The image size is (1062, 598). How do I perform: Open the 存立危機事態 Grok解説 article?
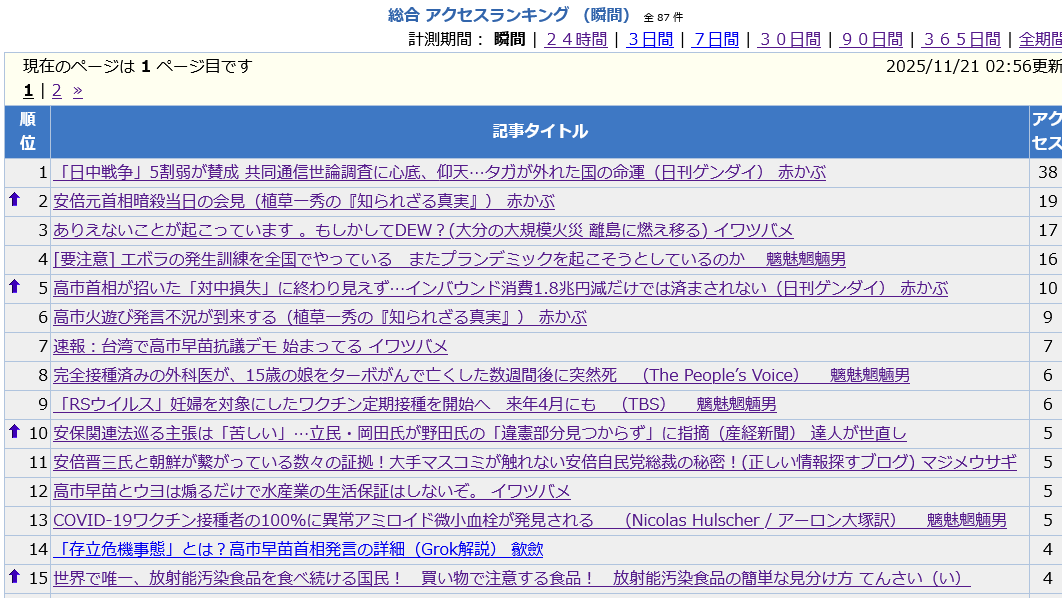tap(298, 549)
